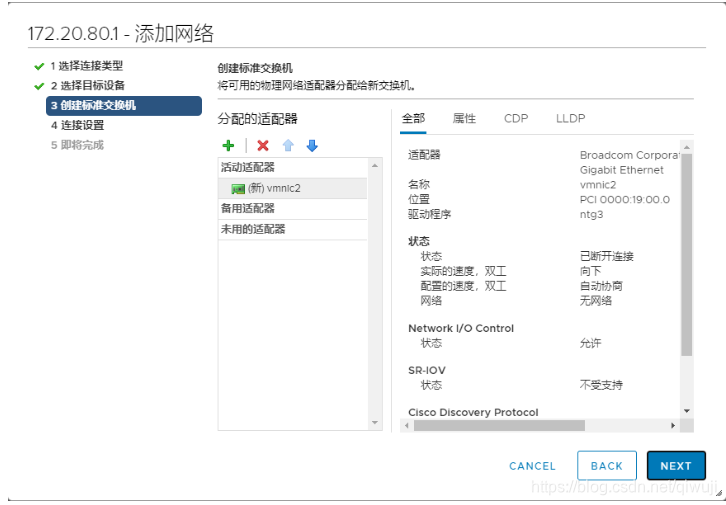Switch to the CDP tab
This screenshot has width=726, height=505.
click(516, 118)
